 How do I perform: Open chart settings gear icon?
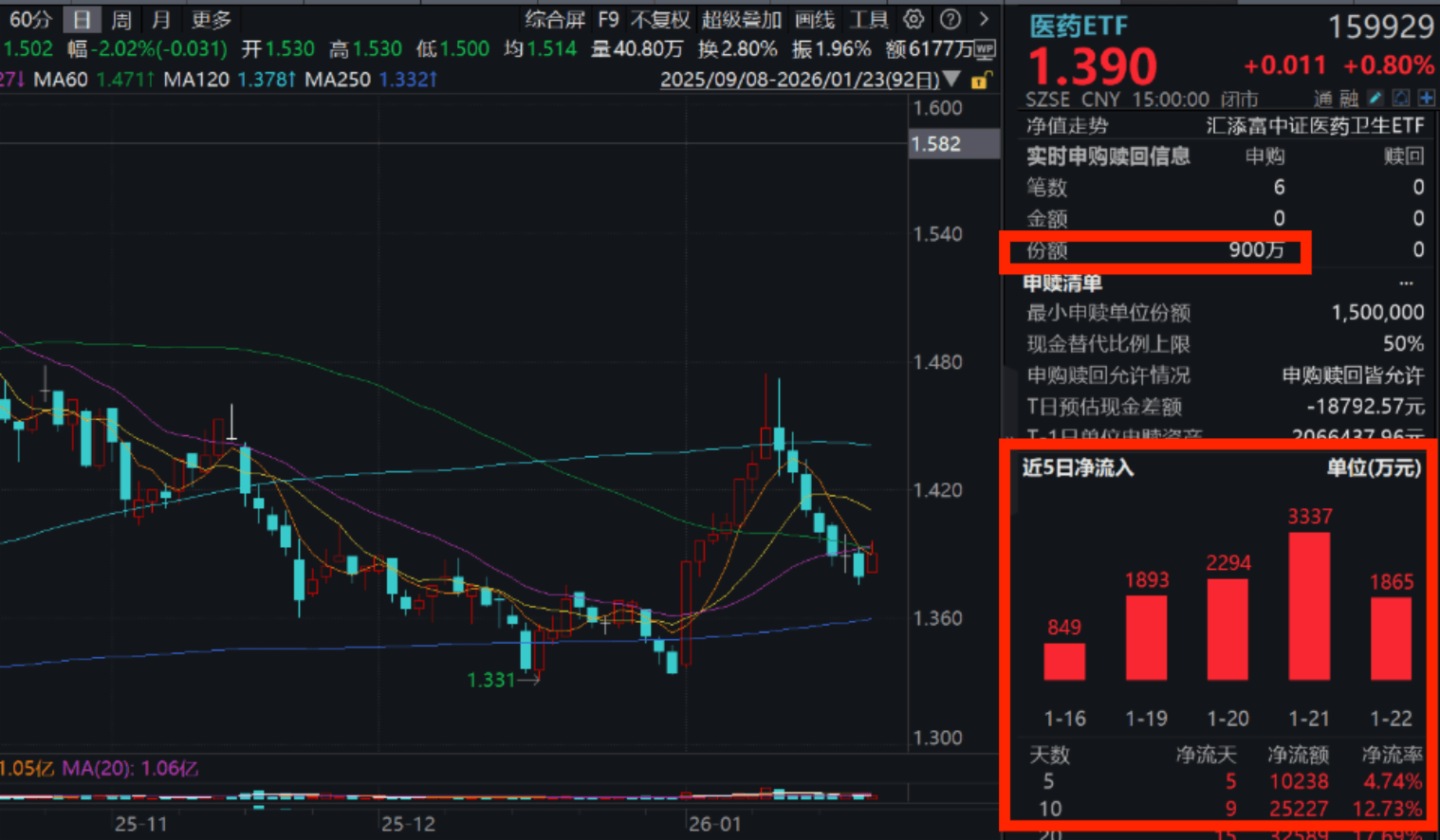coord(913,19)
